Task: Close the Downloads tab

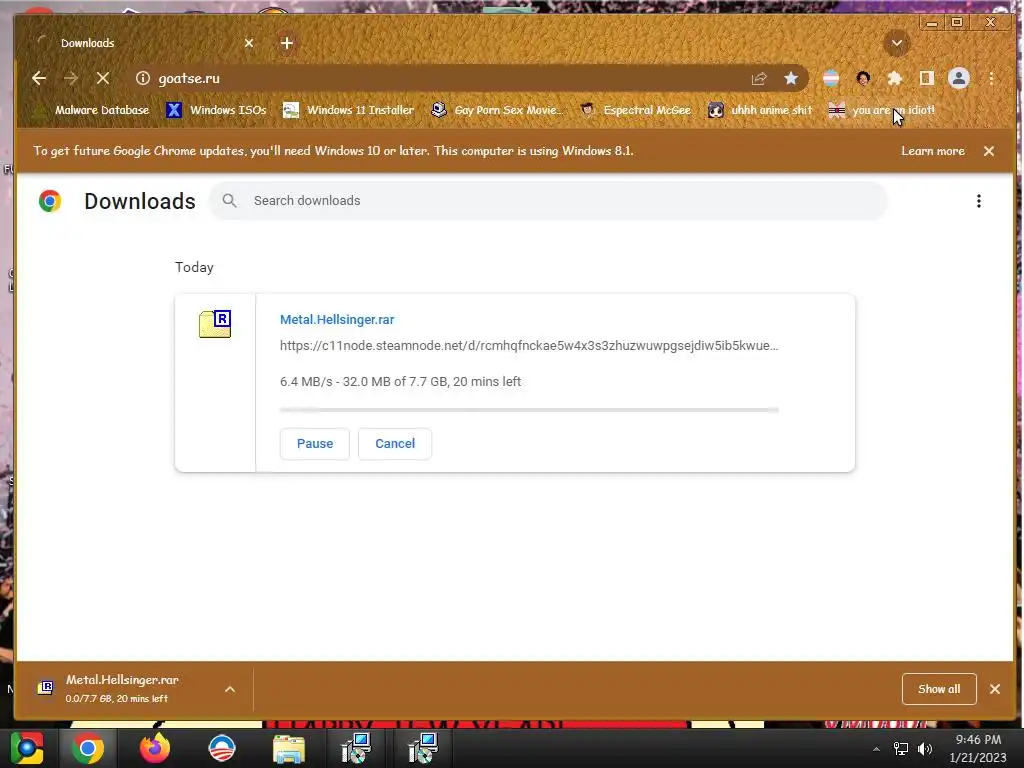Action: pyautogui.click(x=249, y=43)
